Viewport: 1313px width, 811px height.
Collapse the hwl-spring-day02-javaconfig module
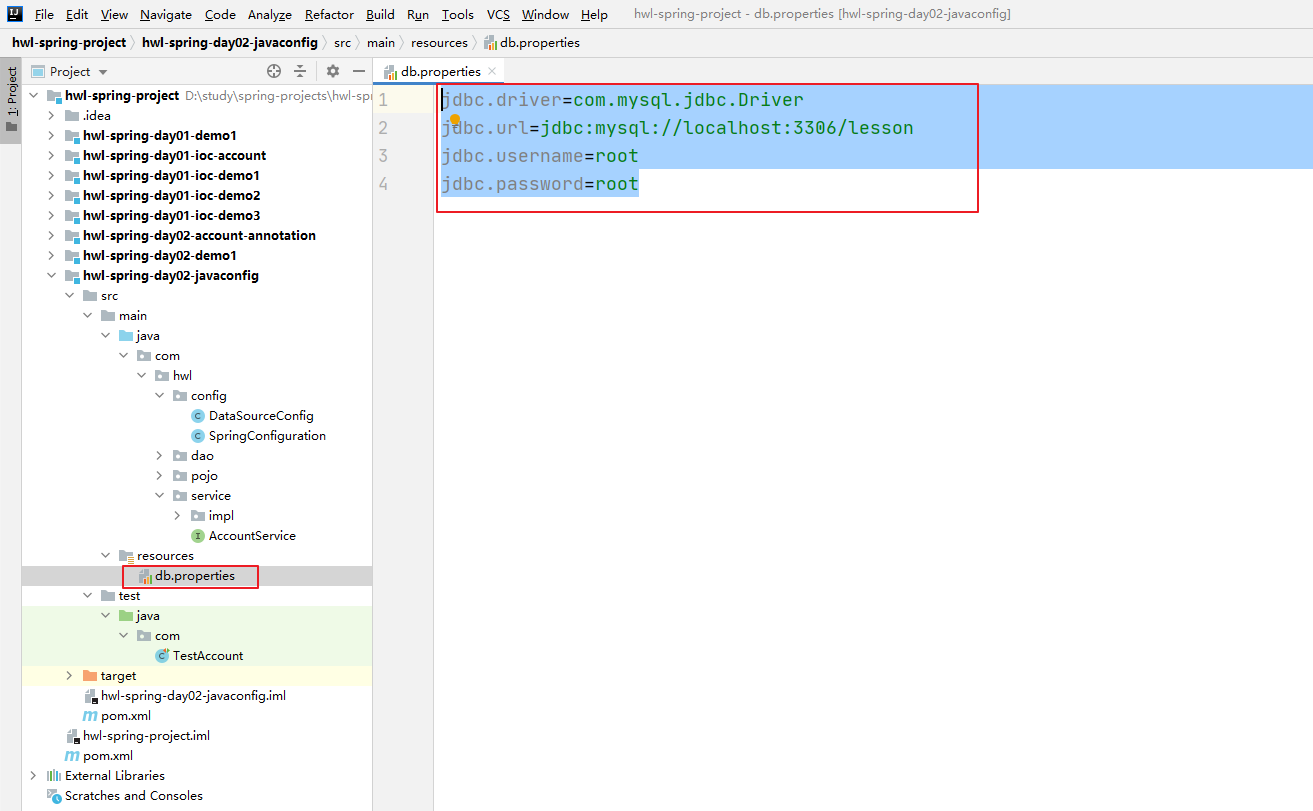point(52,276)
